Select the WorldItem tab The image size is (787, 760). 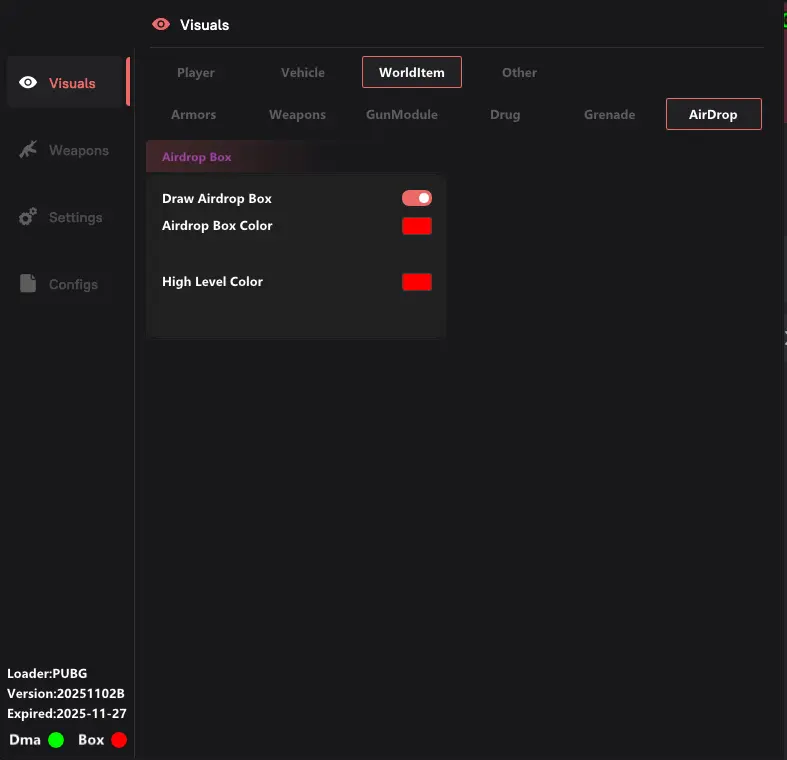(411, 72)
